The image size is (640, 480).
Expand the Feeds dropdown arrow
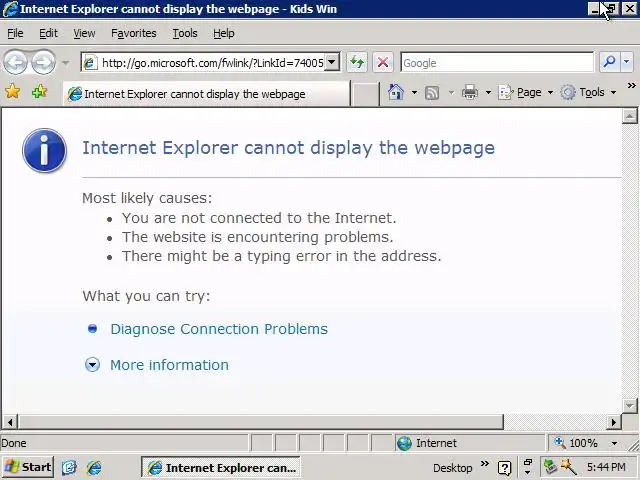[451, 93]
